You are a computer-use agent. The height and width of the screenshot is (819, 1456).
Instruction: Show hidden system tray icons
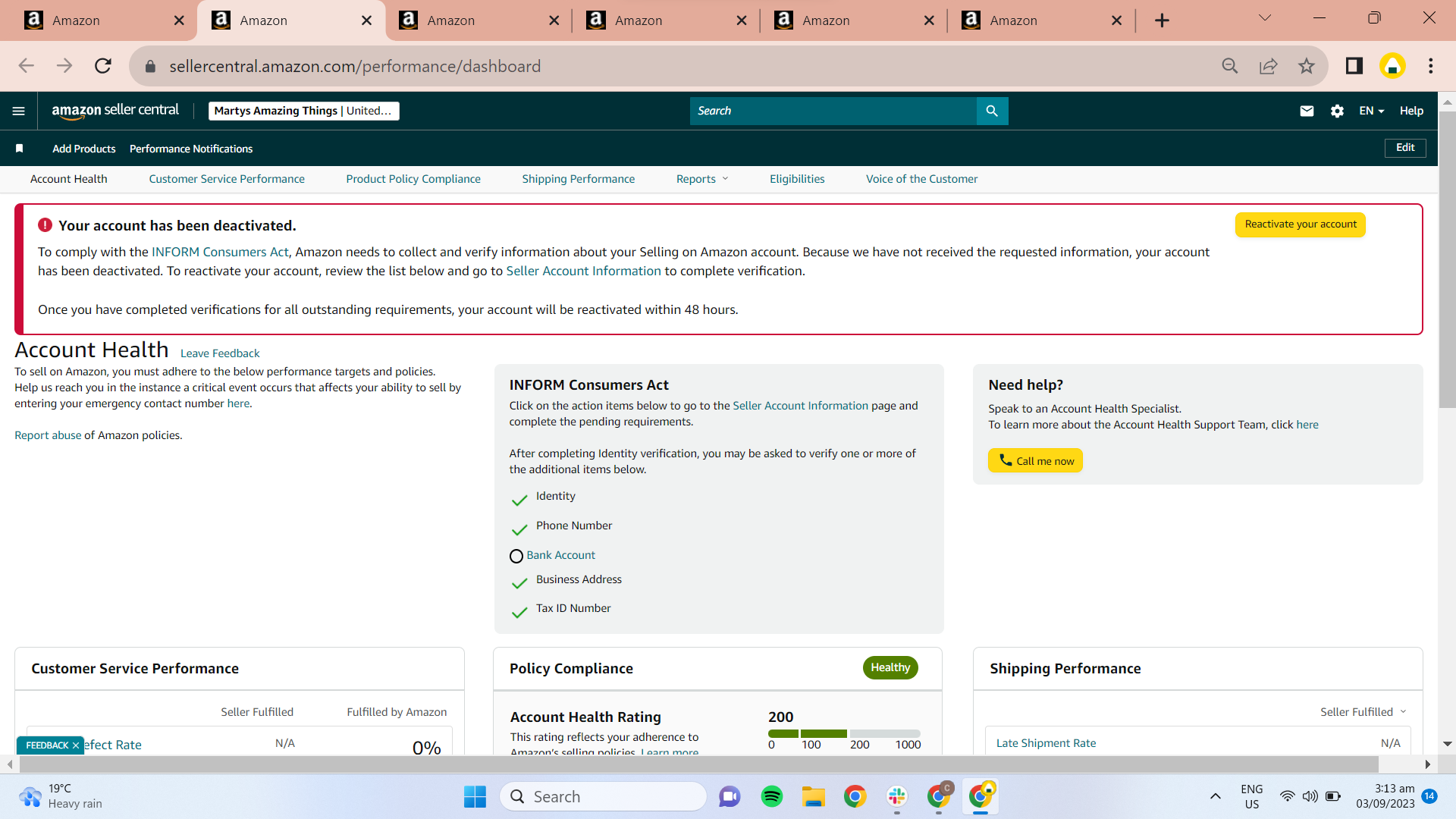(1215, 796)
